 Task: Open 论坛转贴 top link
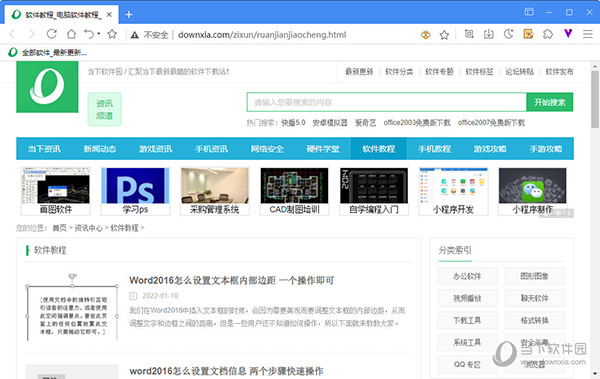point(519,72)
